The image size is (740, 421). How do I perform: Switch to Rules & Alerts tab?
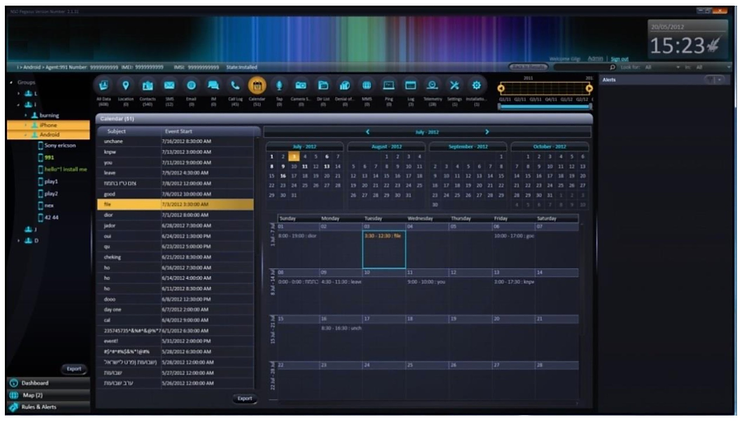[x=42, y=407]
